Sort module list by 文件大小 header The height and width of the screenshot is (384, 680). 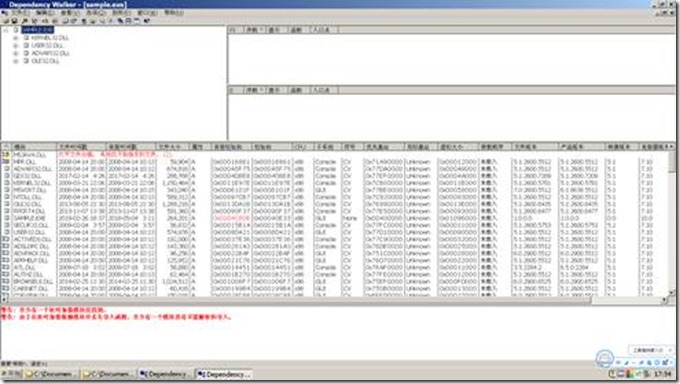tap(173, 147)
